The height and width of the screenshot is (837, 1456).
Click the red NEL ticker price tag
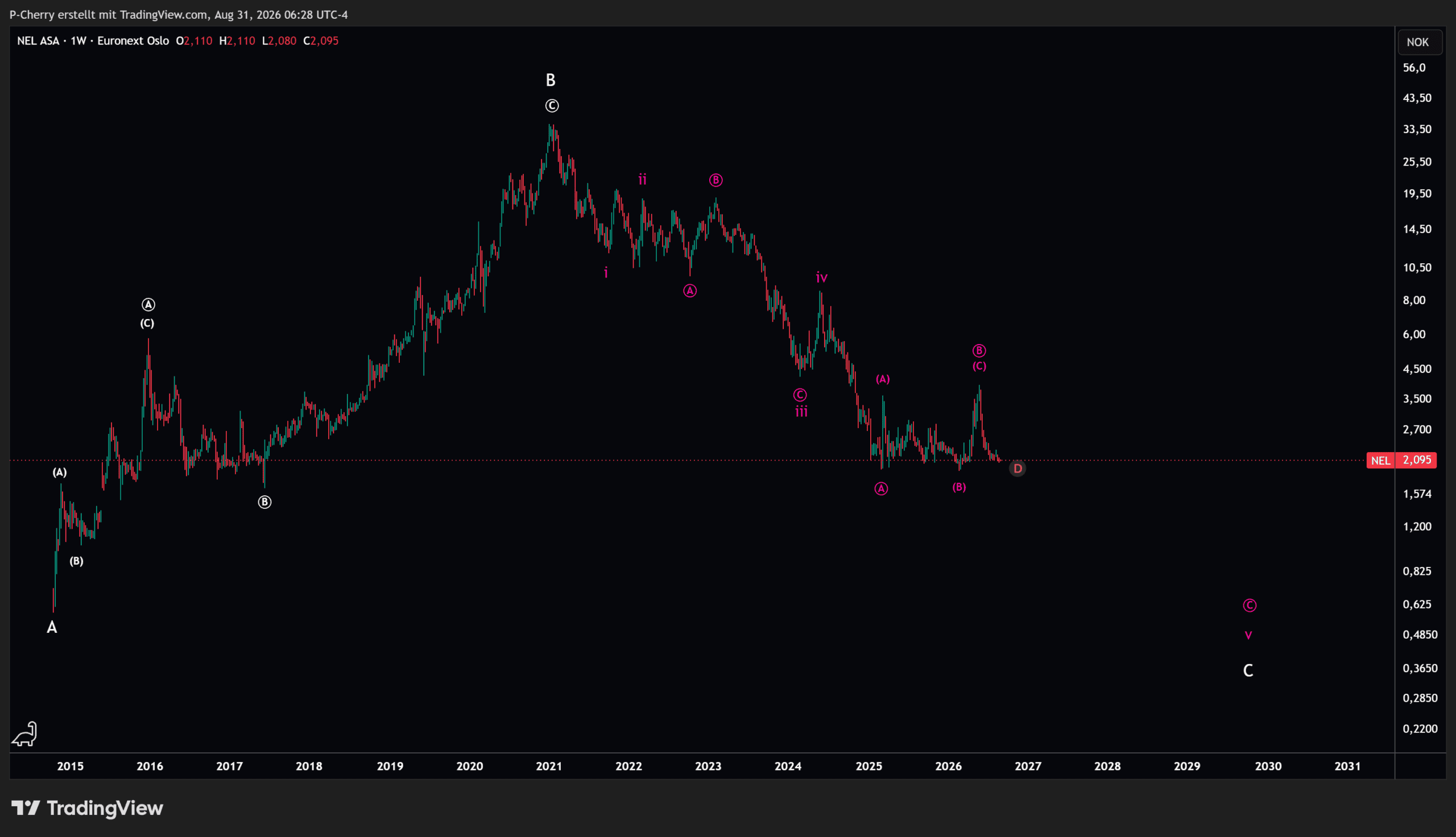[x=1380, y=461]
